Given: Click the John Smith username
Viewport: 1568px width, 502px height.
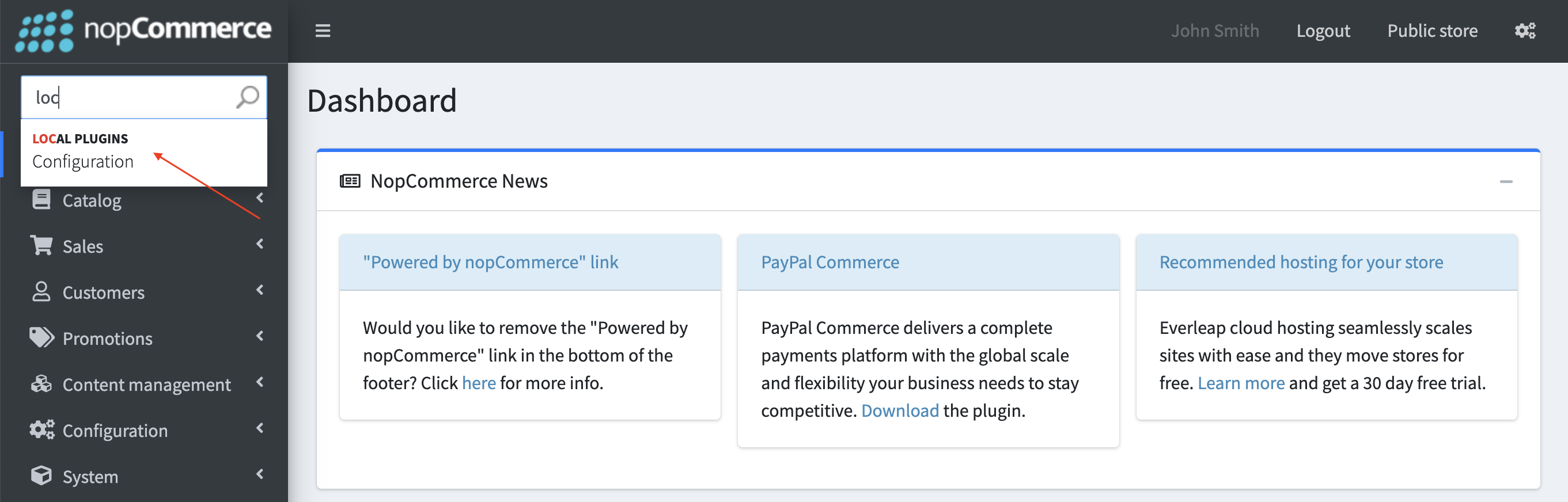Looking at the screenshot, I should (x=1214, y=31).
